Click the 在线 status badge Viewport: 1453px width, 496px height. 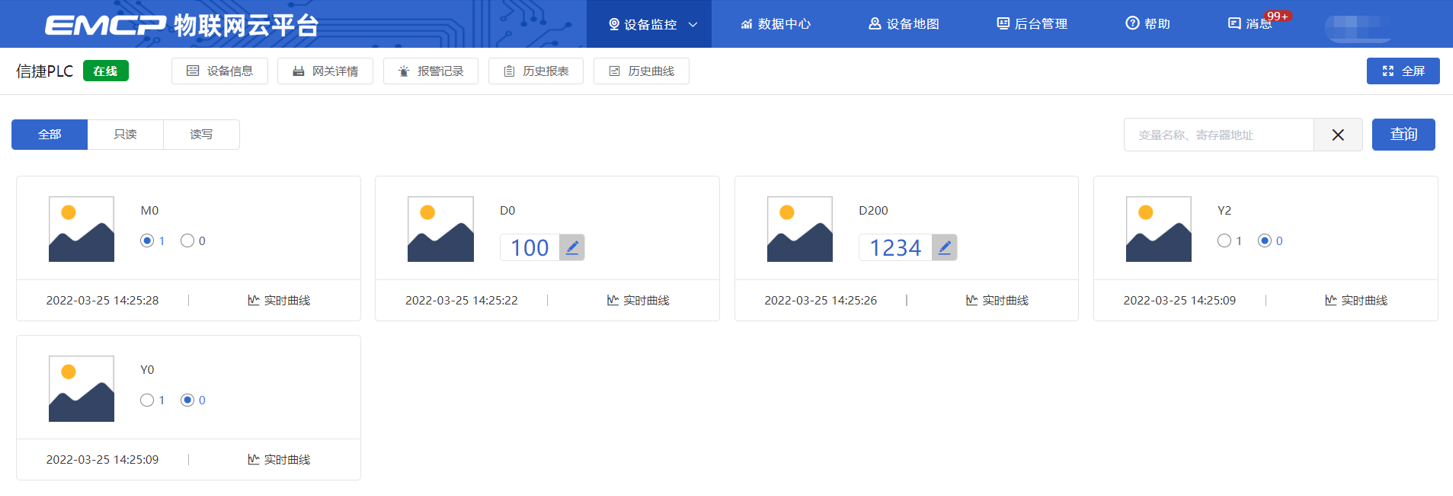click(106, 71)
